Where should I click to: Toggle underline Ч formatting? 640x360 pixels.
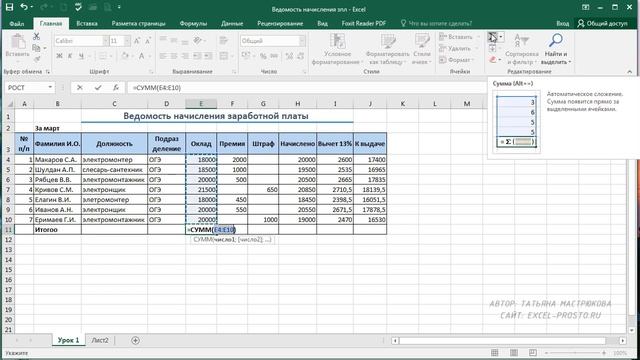(81, 56)
